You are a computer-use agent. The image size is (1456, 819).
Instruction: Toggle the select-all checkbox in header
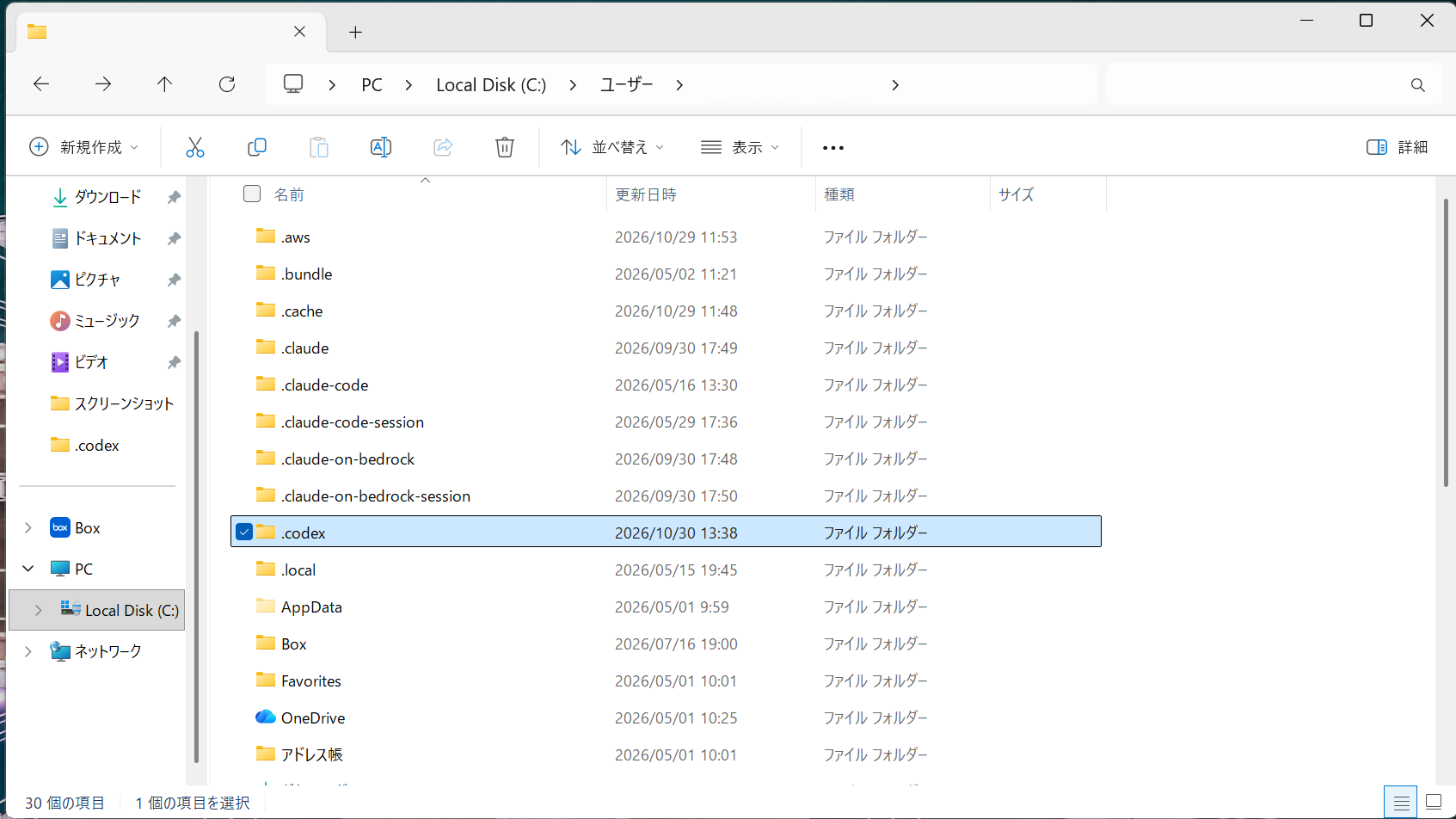(252, 194)
